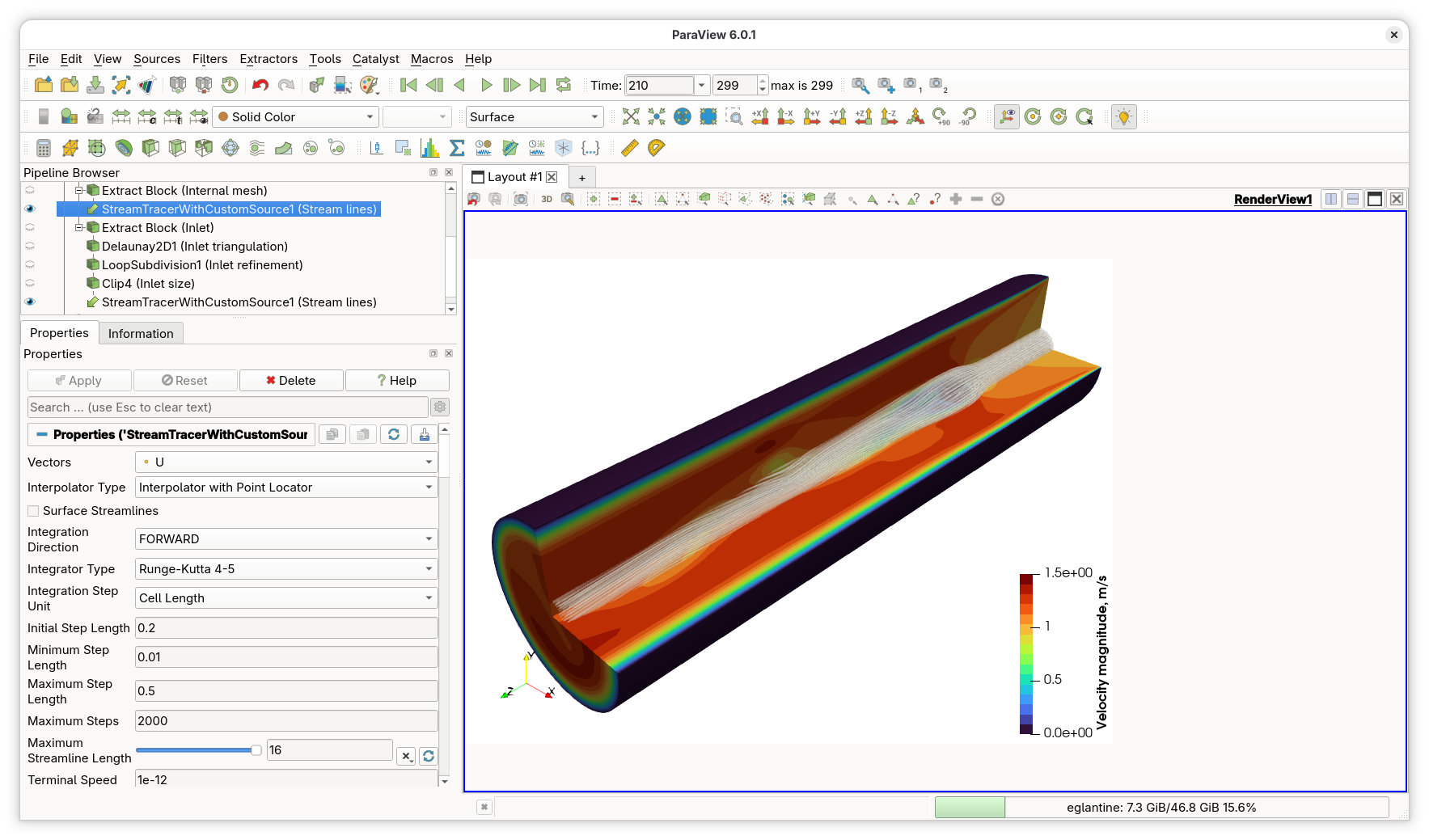Click the Open file folder icon

(x=44, y=85)
